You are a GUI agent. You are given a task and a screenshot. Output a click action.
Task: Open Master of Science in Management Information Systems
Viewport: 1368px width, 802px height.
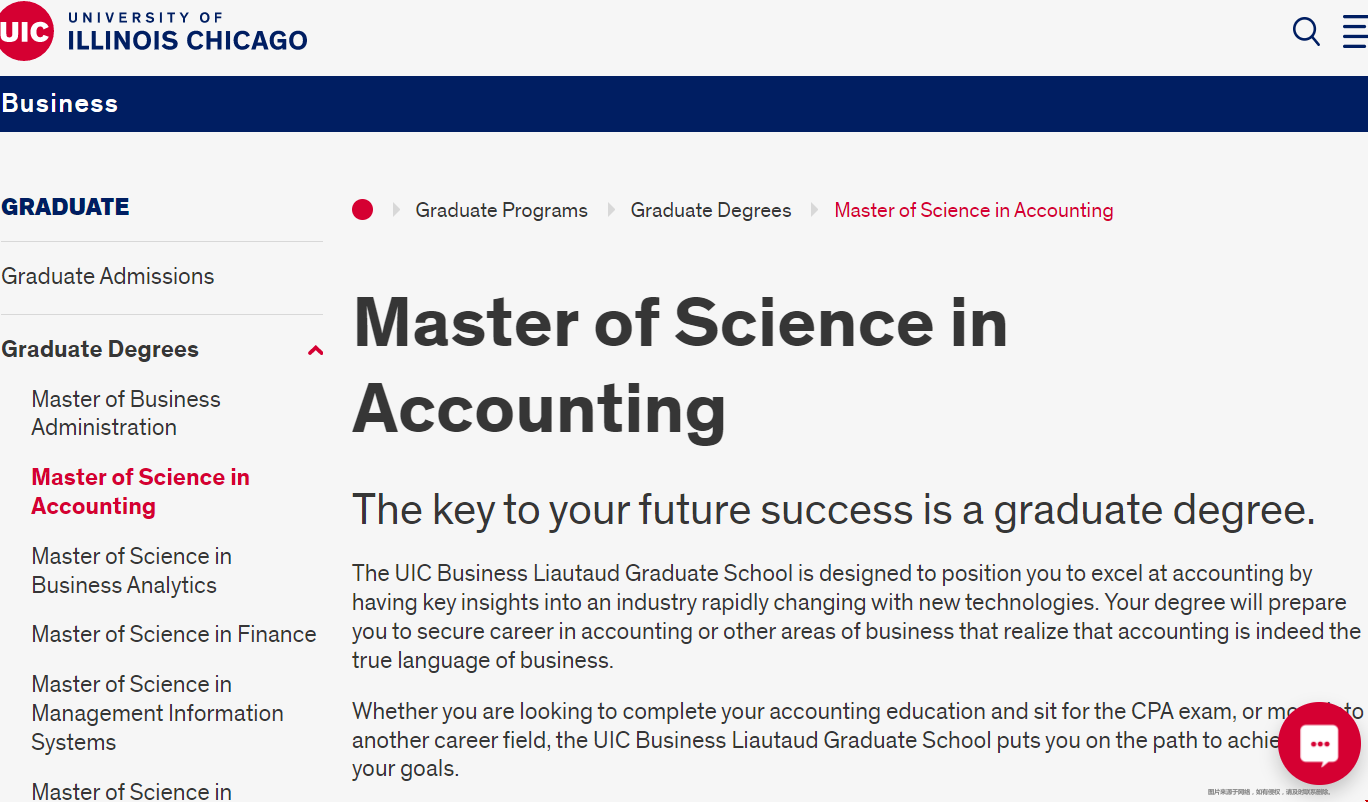pyautogui.click(x=157, y=713)
